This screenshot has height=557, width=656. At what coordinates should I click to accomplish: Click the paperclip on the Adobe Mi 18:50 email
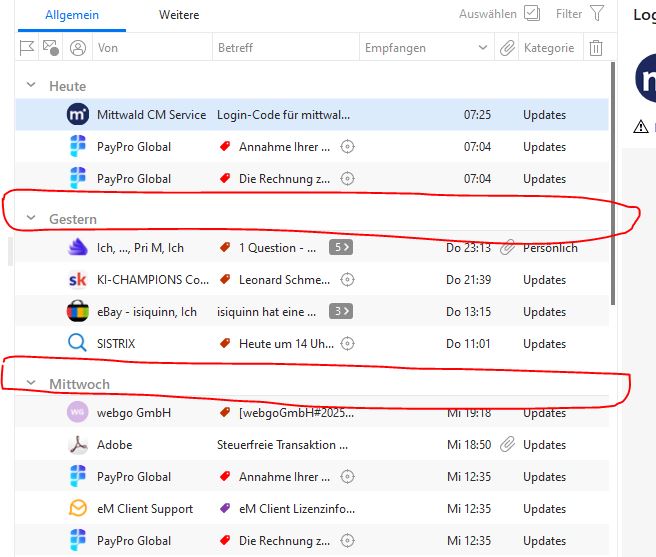(x=507, y=444)
